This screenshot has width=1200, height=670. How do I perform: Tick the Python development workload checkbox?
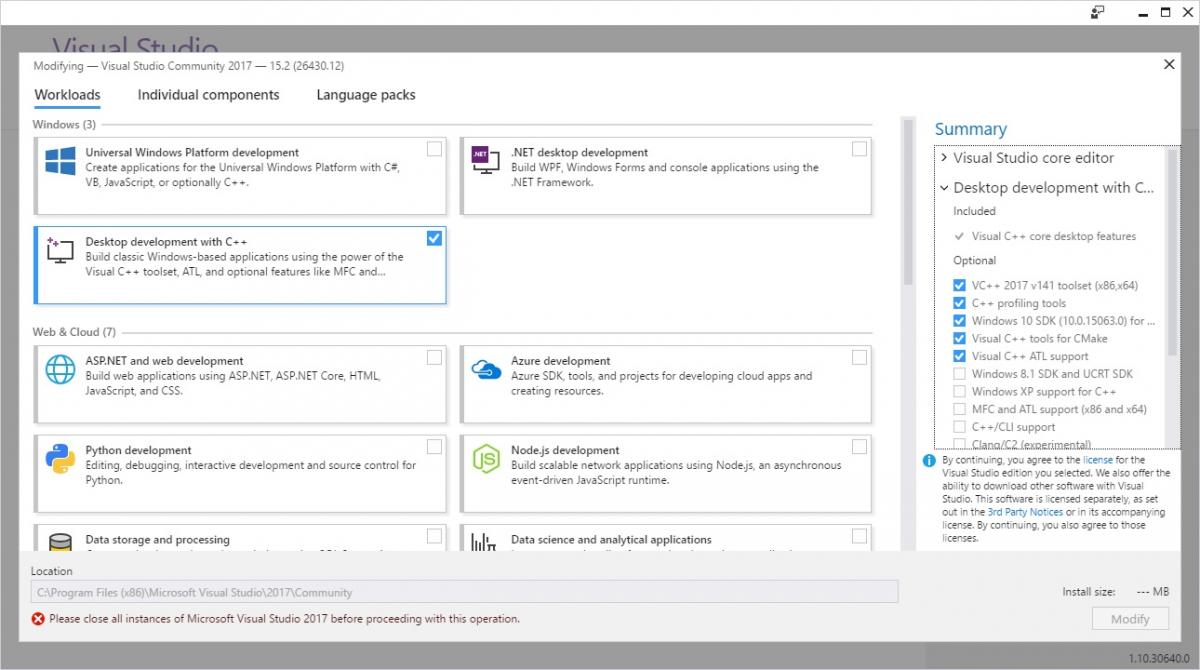[x=434, y=446]
